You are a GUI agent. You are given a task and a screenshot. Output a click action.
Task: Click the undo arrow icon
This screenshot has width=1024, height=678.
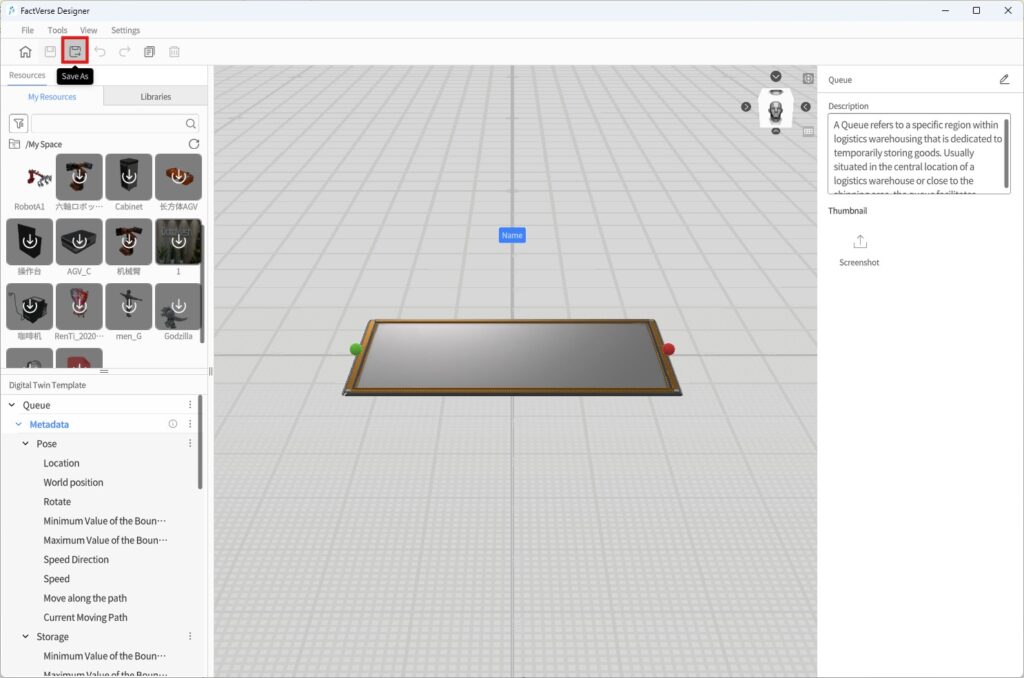[100, 52]
